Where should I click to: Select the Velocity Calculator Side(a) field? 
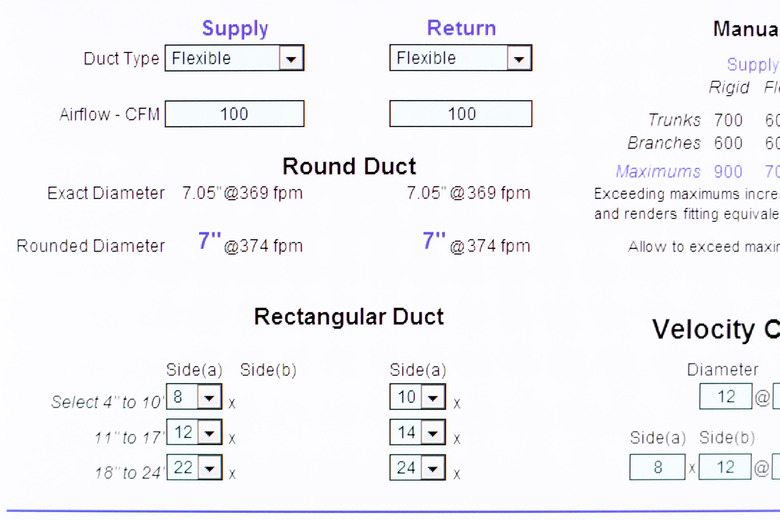pos(657,467)
